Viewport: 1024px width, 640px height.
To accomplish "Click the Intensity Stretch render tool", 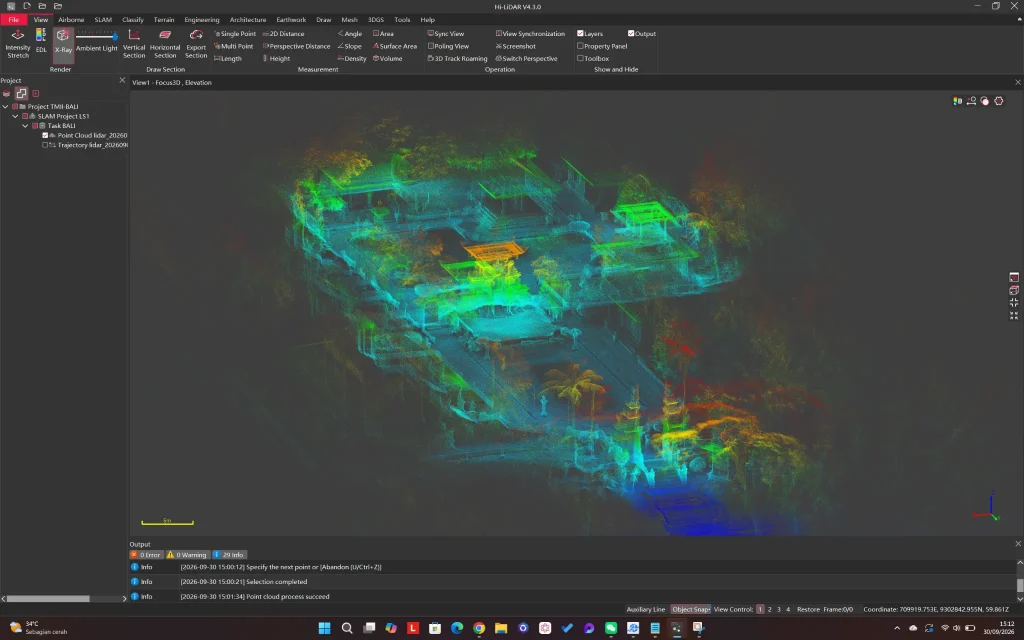I will point(18,43).
